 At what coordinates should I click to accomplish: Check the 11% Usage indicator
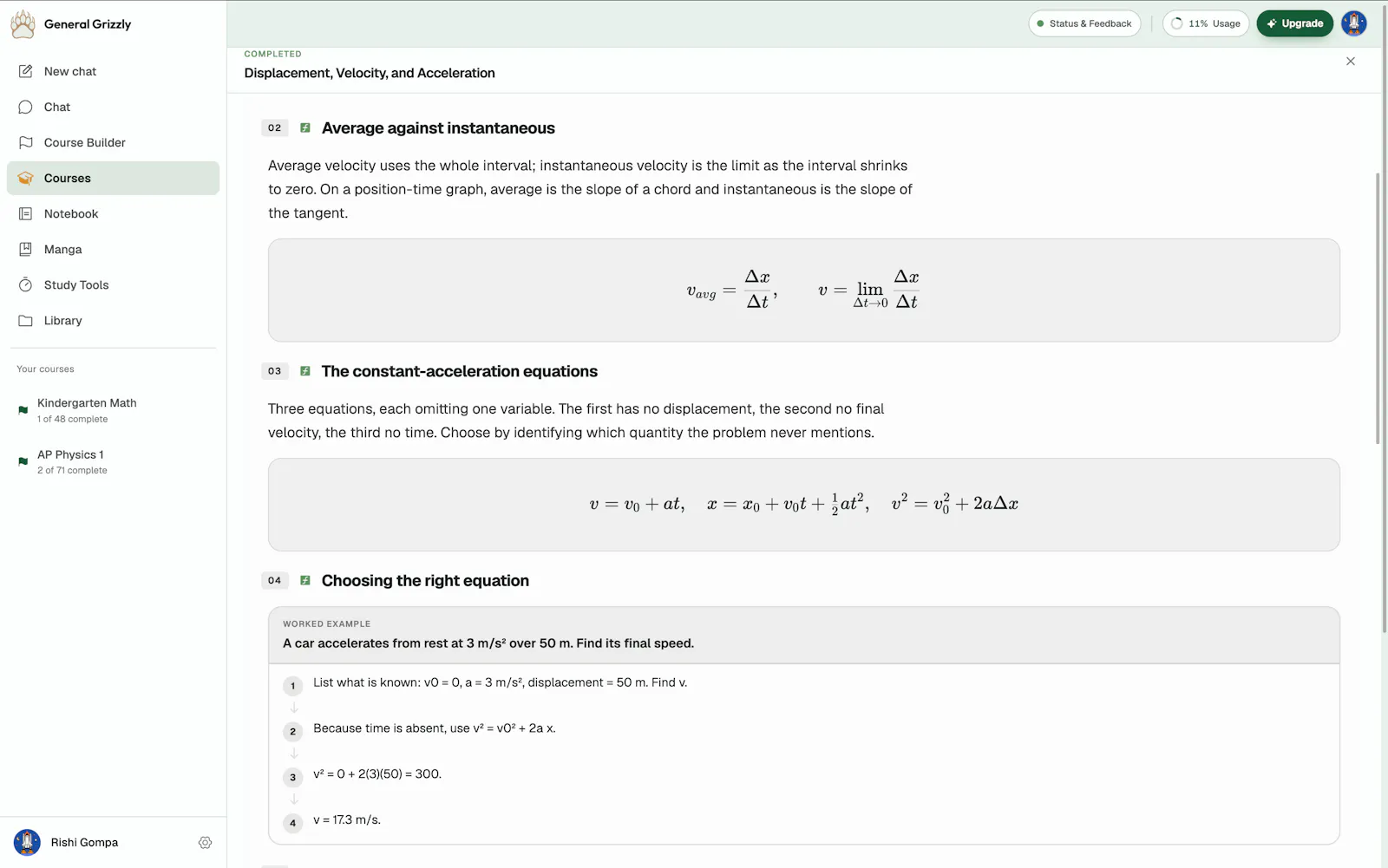click(x=1206, y=23)
